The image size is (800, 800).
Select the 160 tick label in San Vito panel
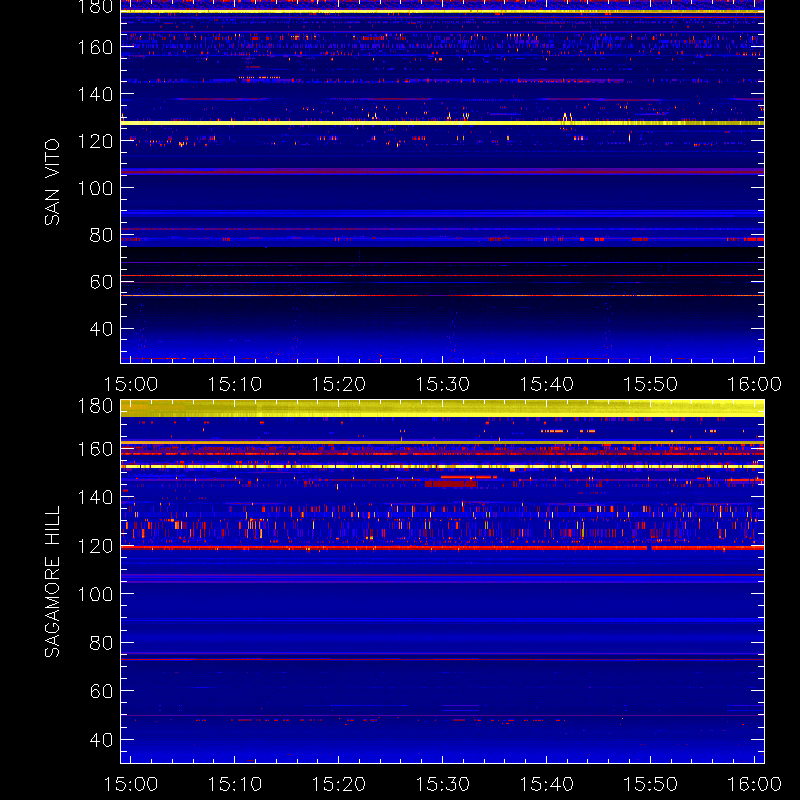(x=95, y=47)
